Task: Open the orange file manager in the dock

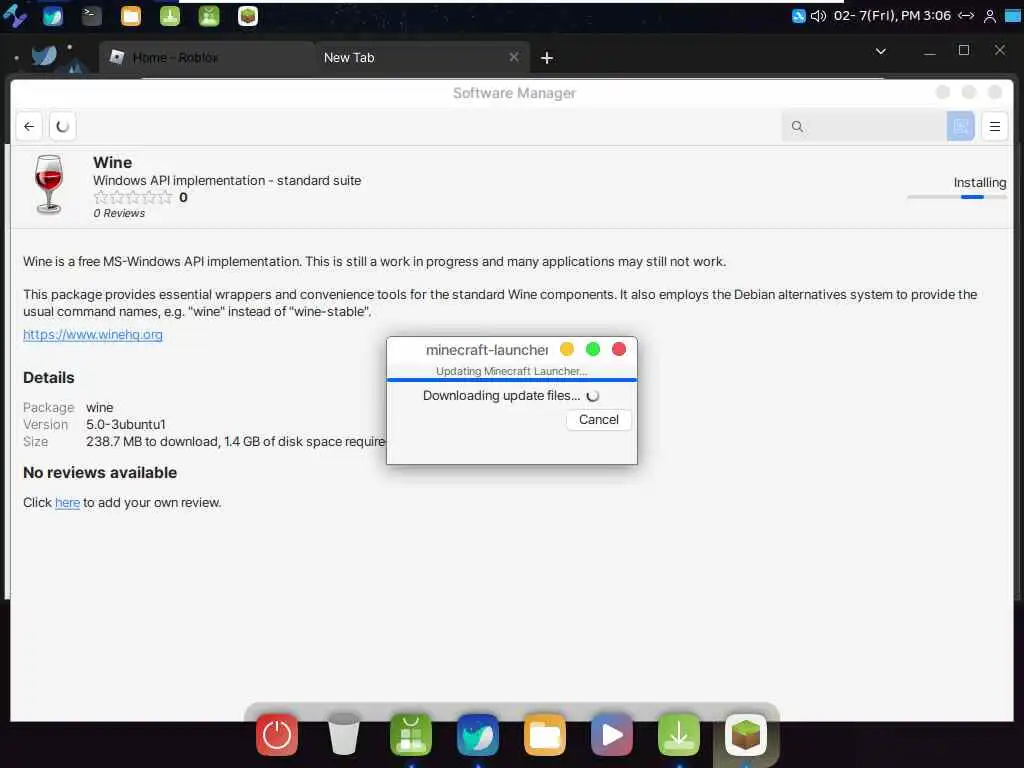Action: 545,735
